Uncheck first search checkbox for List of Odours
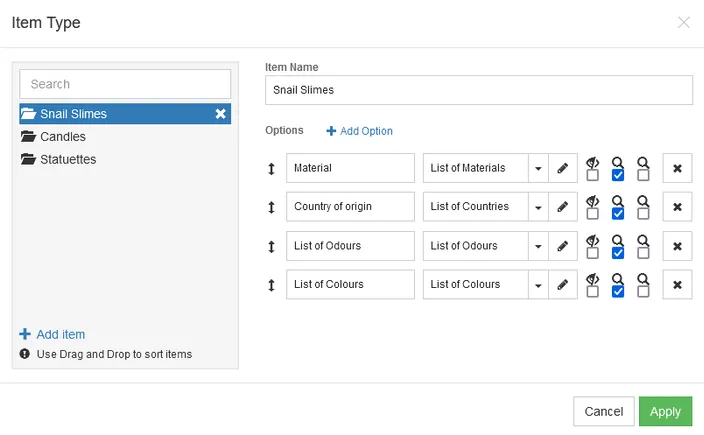Screen dimensions: 704x435 pyautogui.click(x=618, y=253)
